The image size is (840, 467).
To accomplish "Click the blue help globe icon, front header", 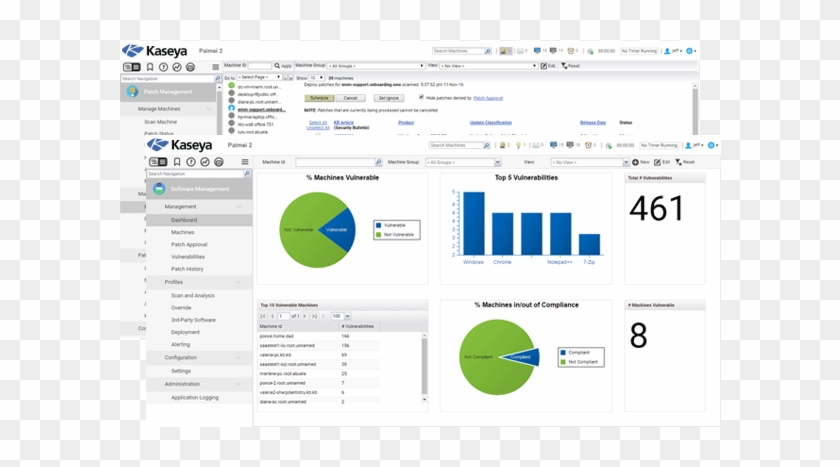I will [711, 145].
